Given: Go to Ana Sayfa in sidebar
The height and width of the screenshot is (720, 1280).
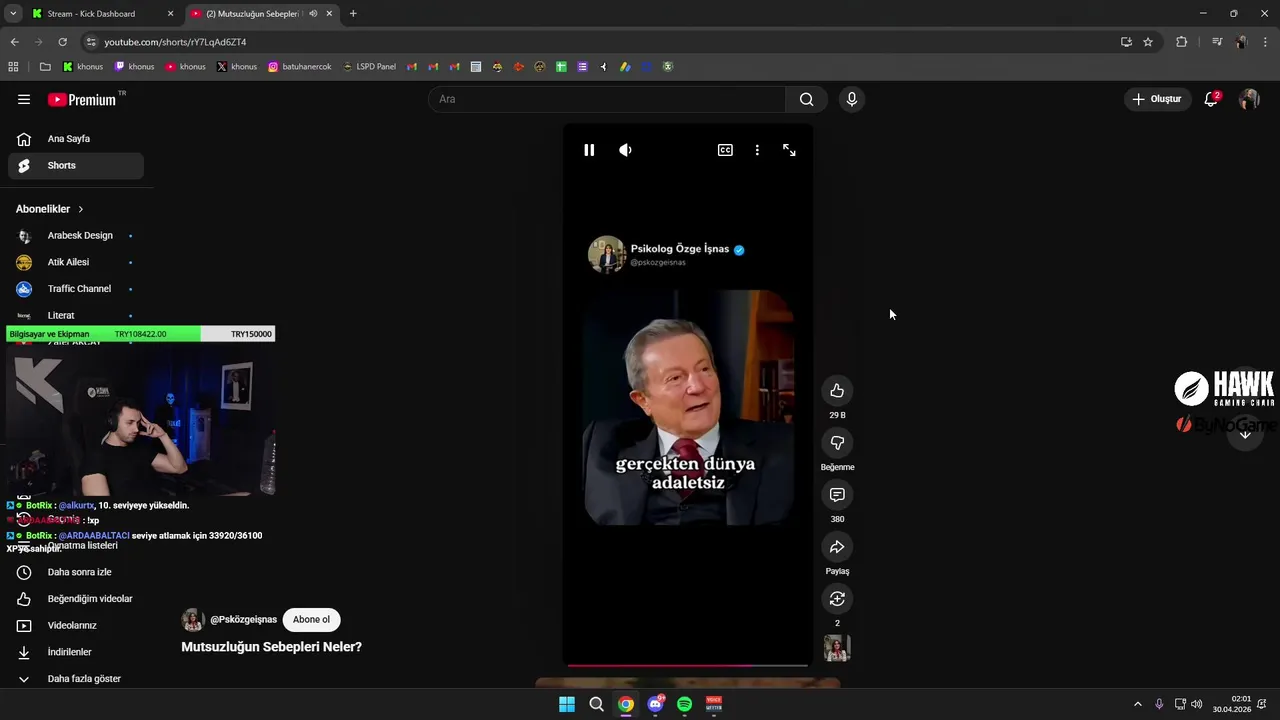Looking at the screenshot, I should 75,139.
